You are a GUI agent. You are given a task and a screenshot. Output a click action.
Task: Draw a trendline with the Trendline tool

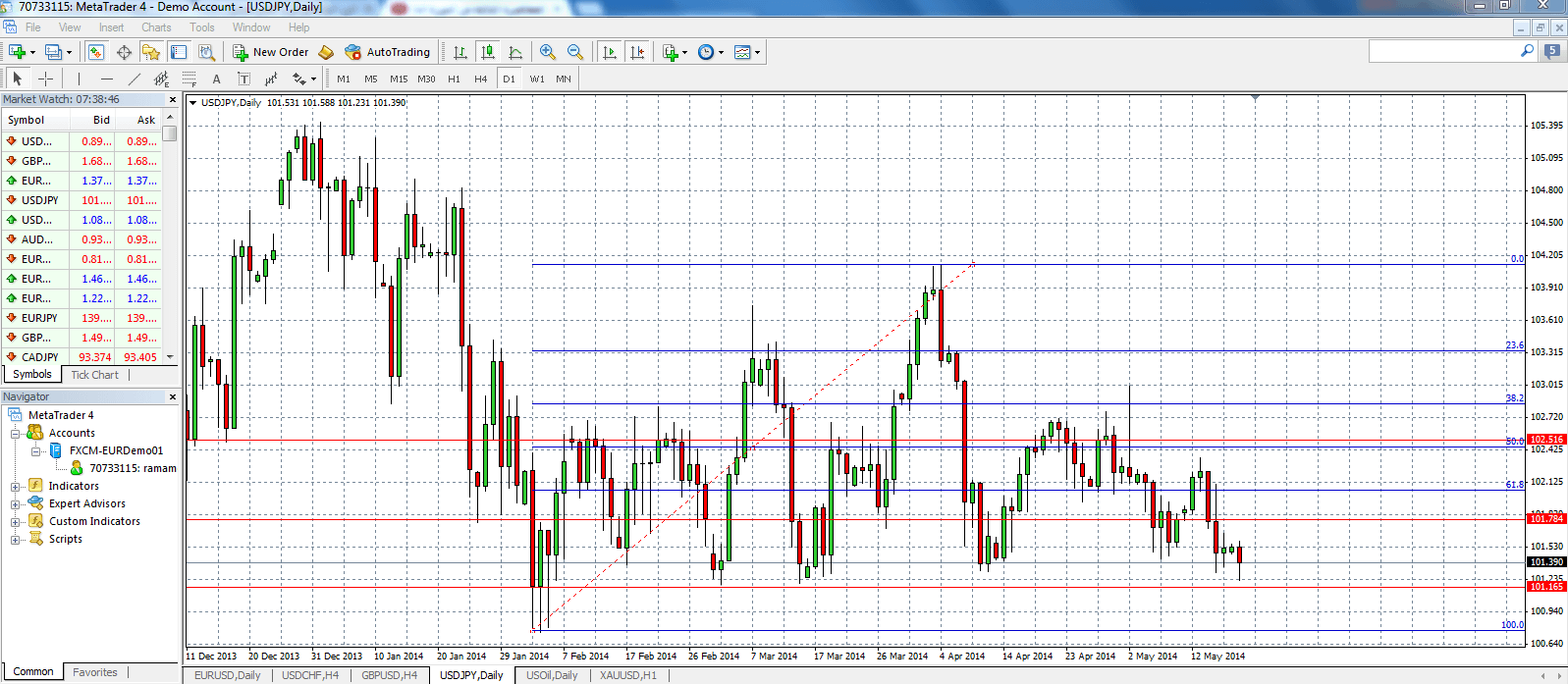[135, 79]
